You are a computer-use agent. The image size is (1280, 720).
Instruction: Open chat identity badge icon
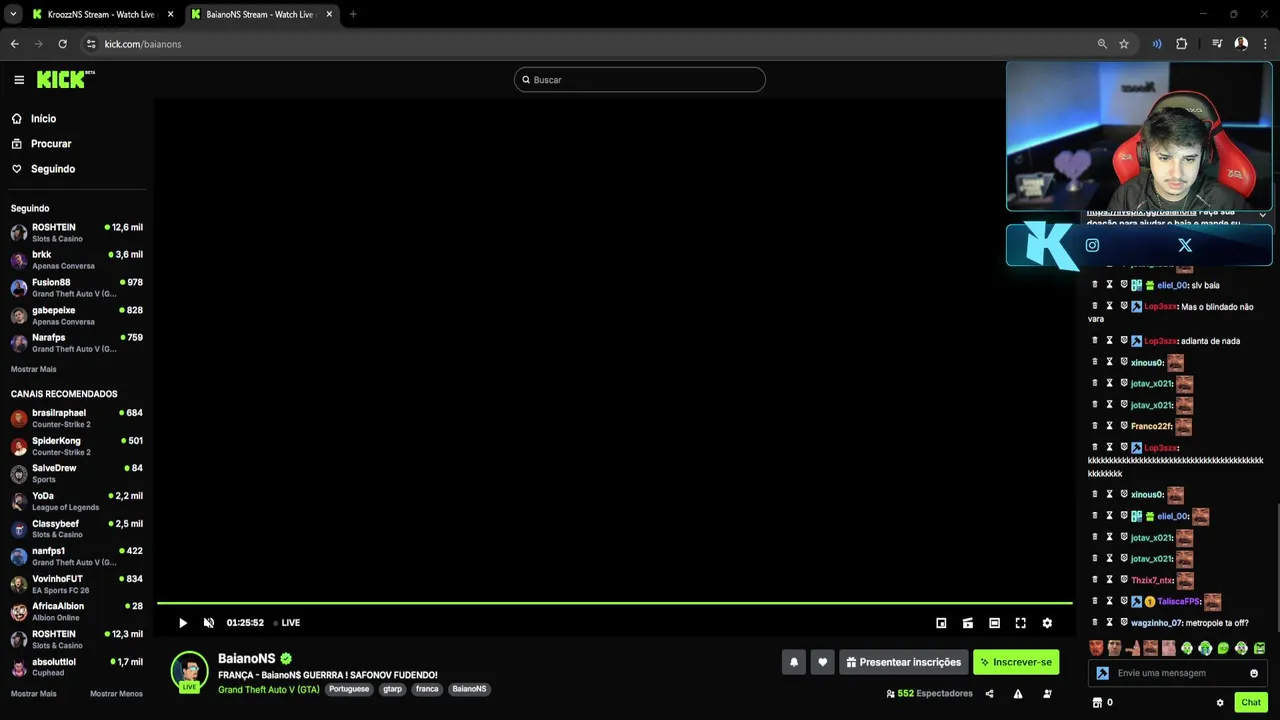click(1102, 673)
